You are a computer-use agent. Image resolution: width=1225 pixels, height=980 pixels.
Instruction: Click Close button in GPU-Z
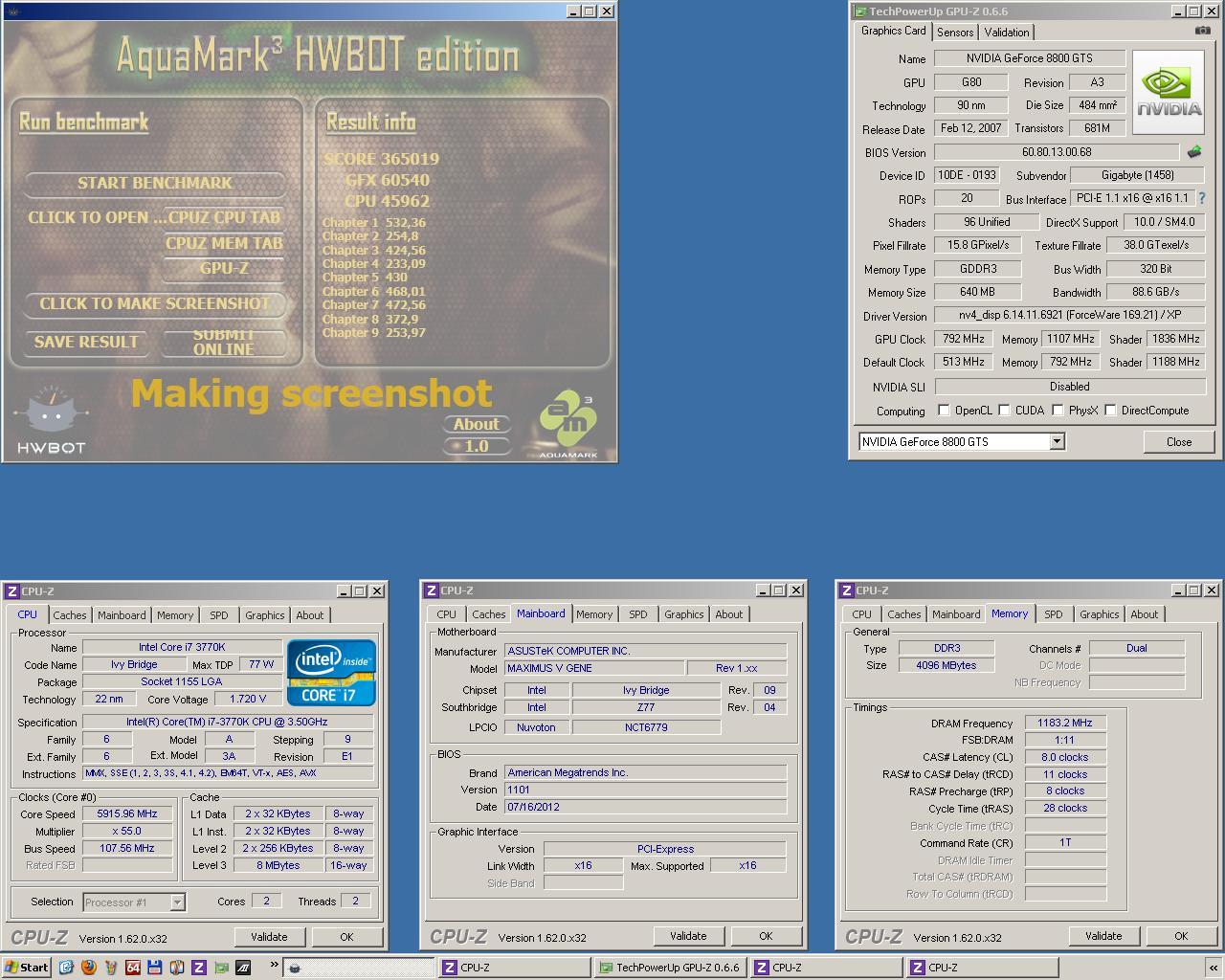point(1179,441)
